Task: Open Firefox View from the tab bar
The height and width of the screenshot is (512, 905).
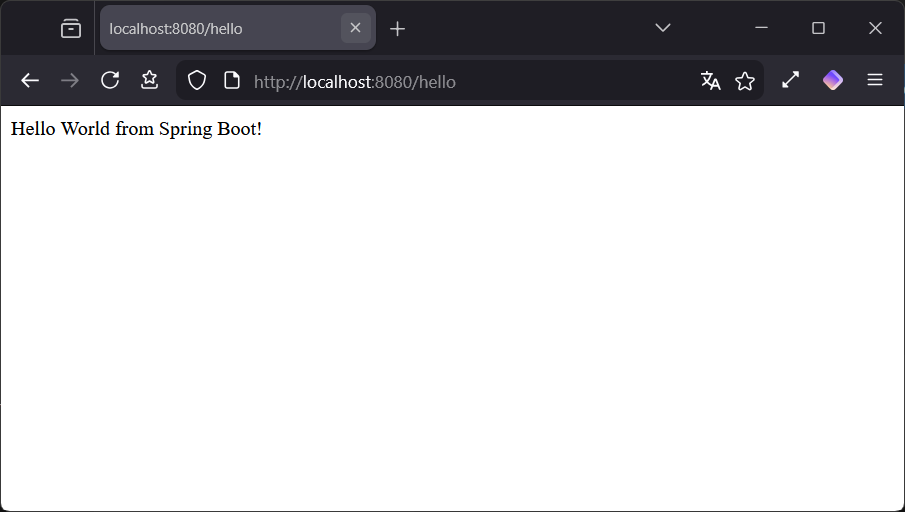Action: click(x=70, y=28)
